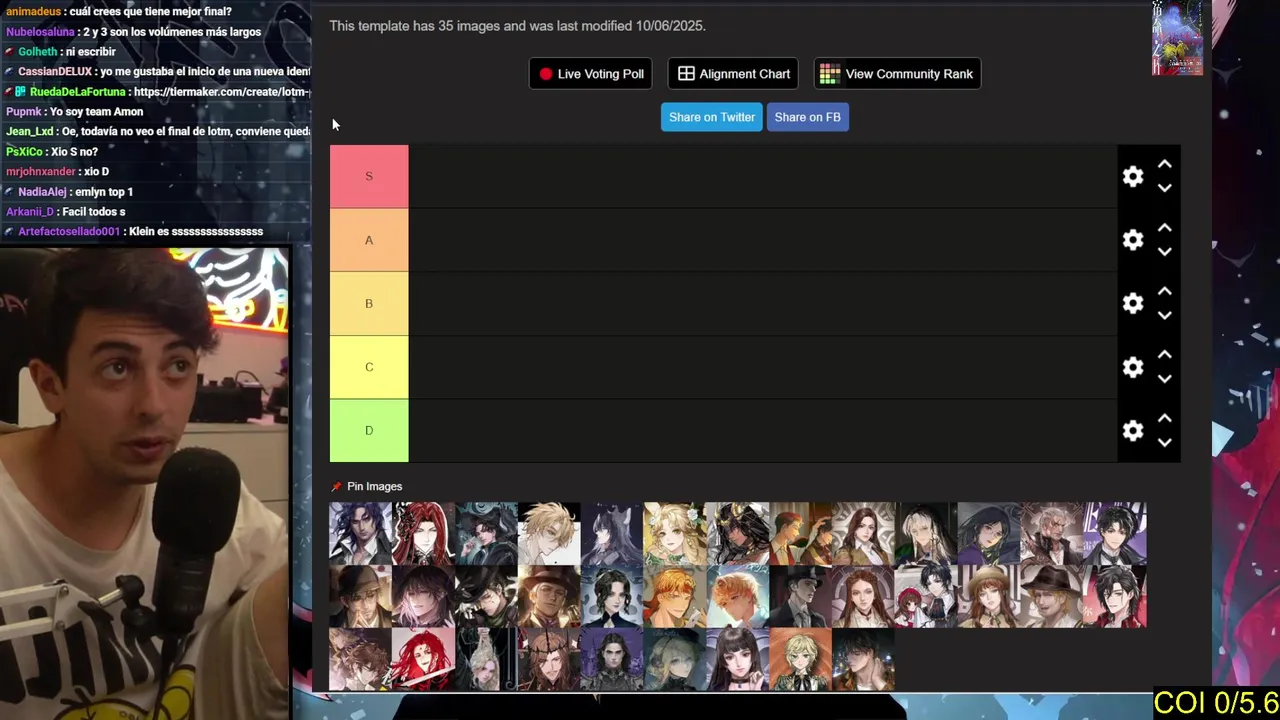
Task: Select the red-haired character in the top image row
Action: point(424,533)
